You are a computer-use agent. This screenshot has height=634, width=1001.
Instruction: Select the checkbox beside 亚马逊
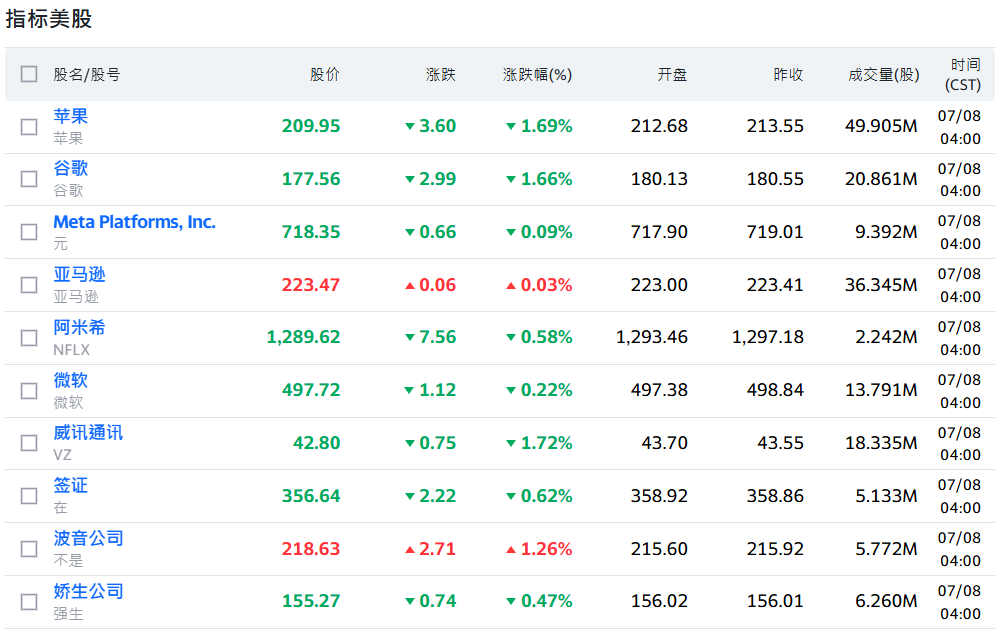(x=29, y=285)
